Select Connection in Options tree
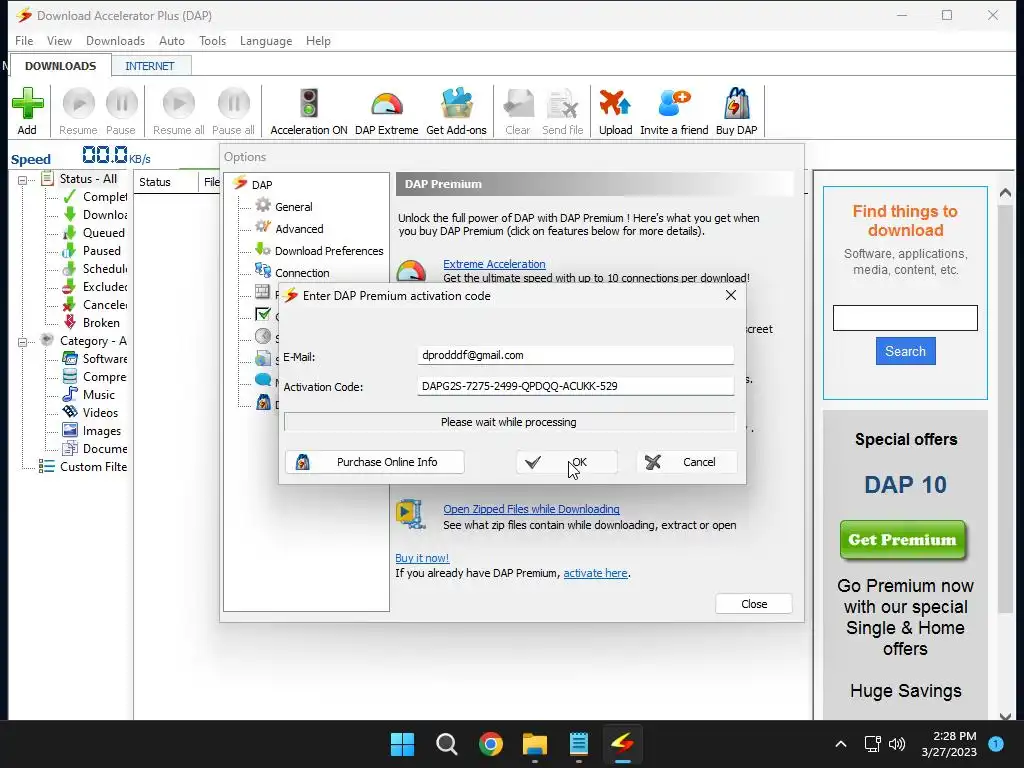Viewport: 1024px width, 768px height. click(x=302, y=273)
